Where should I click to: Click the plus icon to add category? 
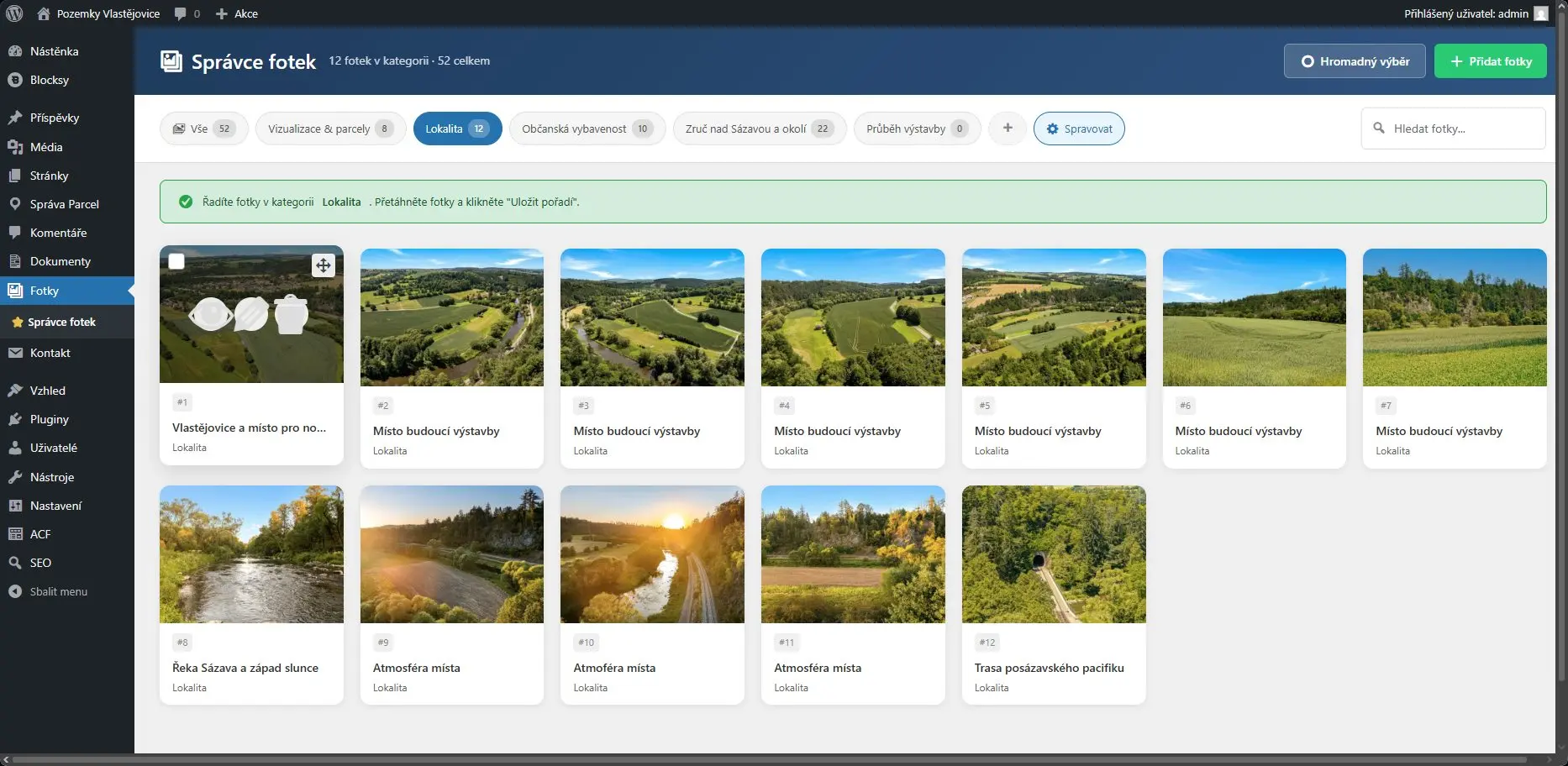pos(1007,129)
